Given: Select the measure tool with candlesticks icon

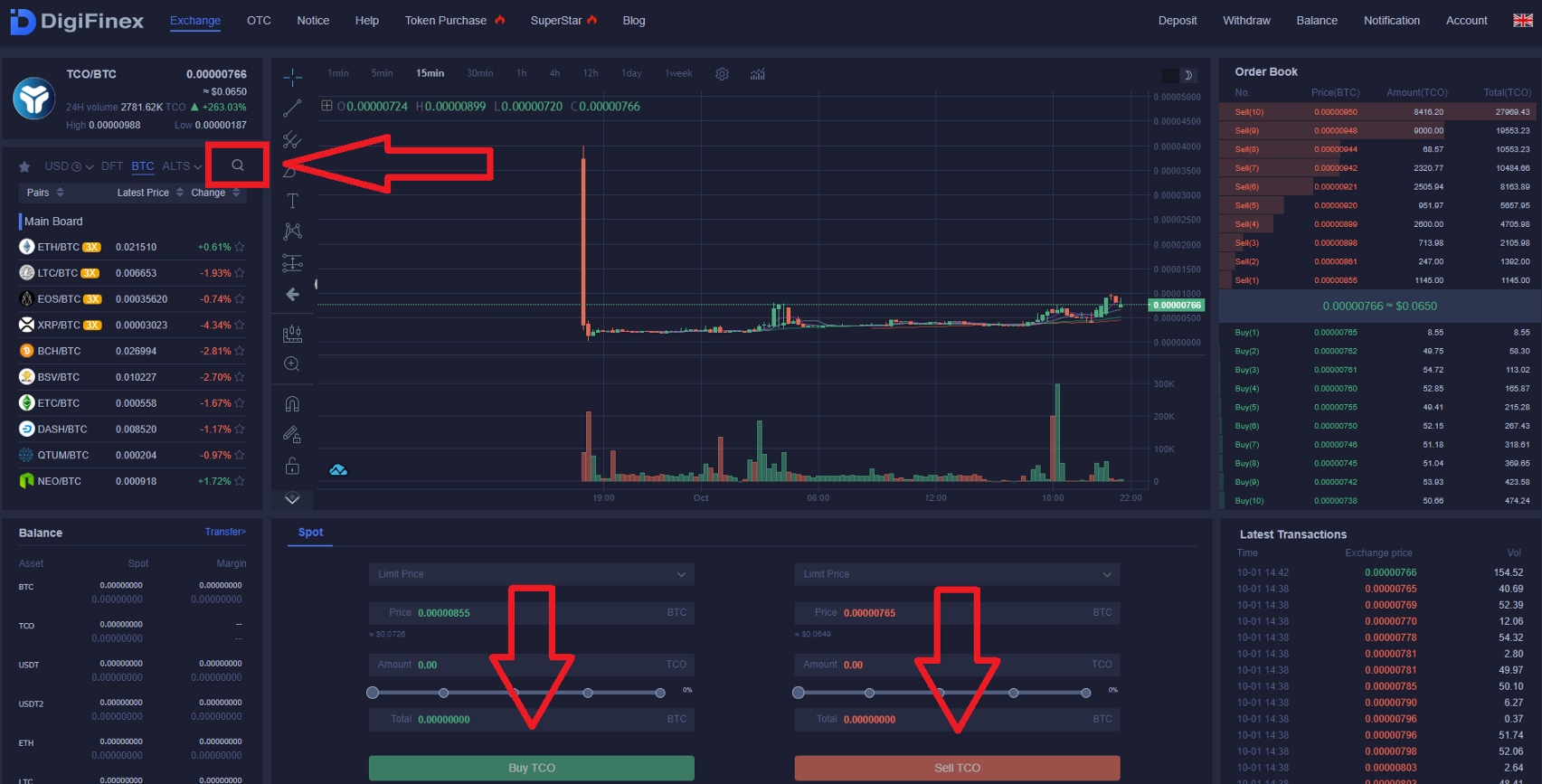Looking at the screenshot, I should (x=292, y=333).
